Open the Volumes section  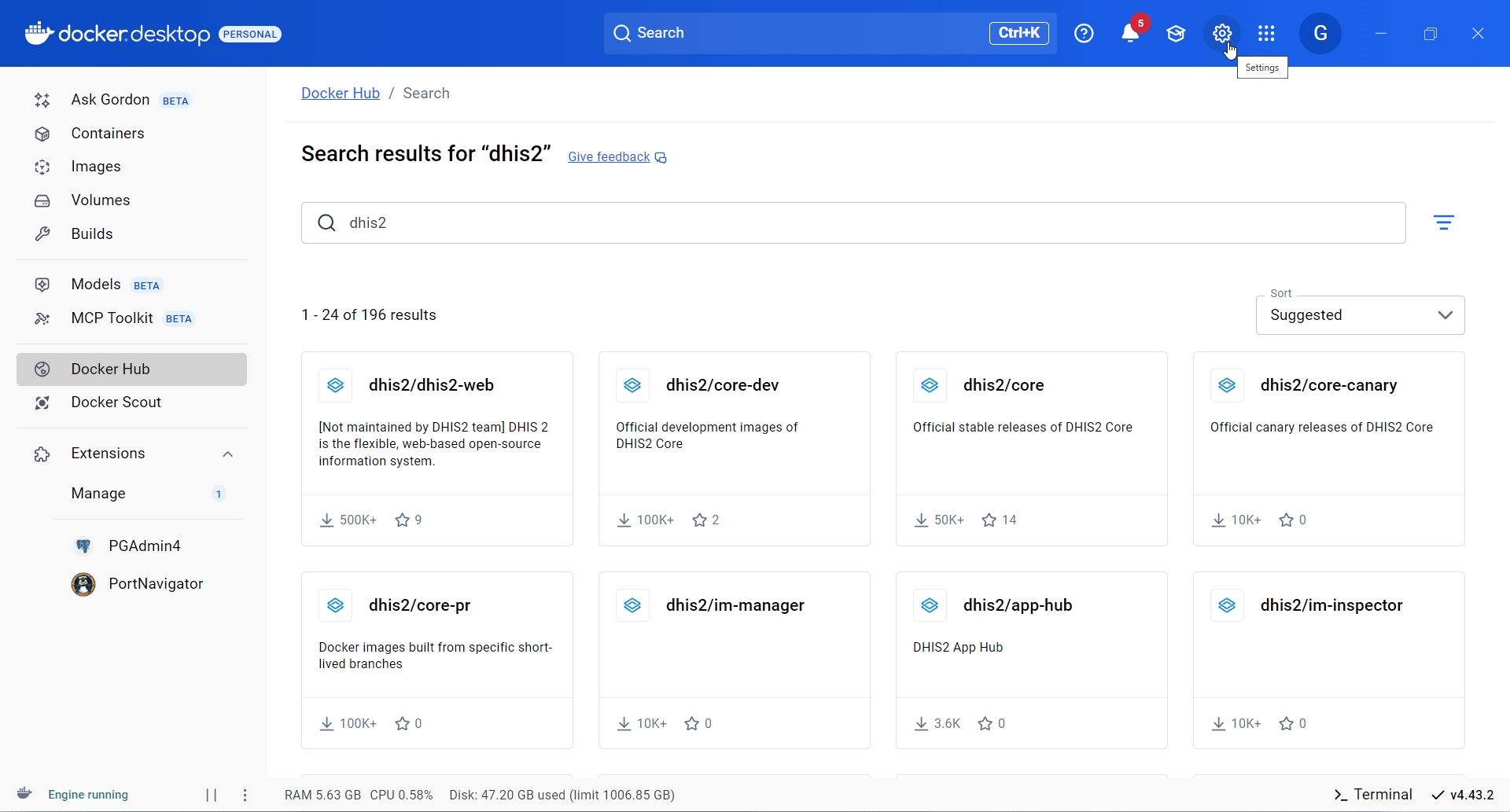coord(131,200)
